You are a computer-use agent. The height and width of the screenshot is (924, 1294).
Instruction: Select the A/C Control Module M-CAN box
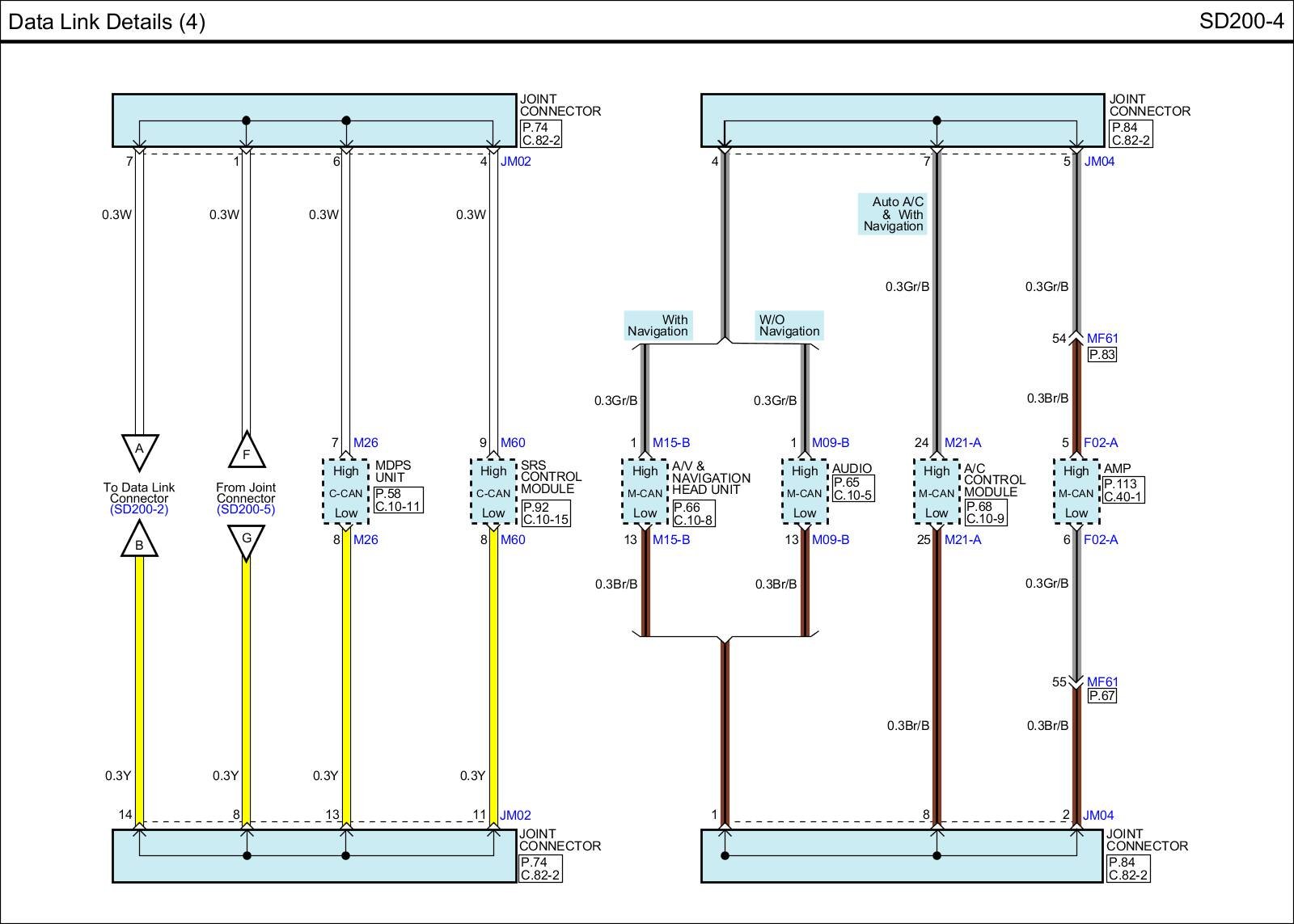pos(937,492)
